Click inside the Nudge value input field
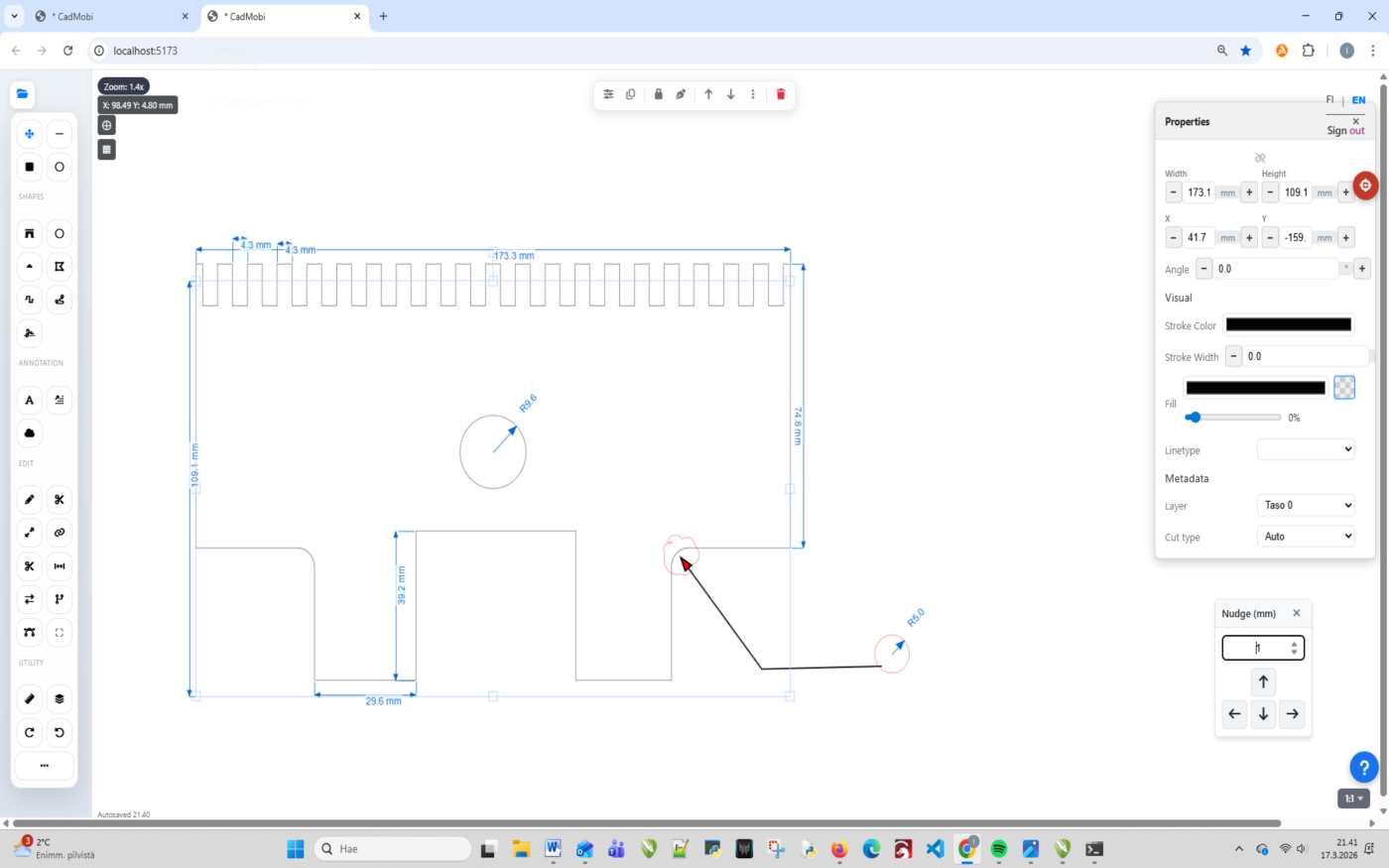 pos(1258,647)
